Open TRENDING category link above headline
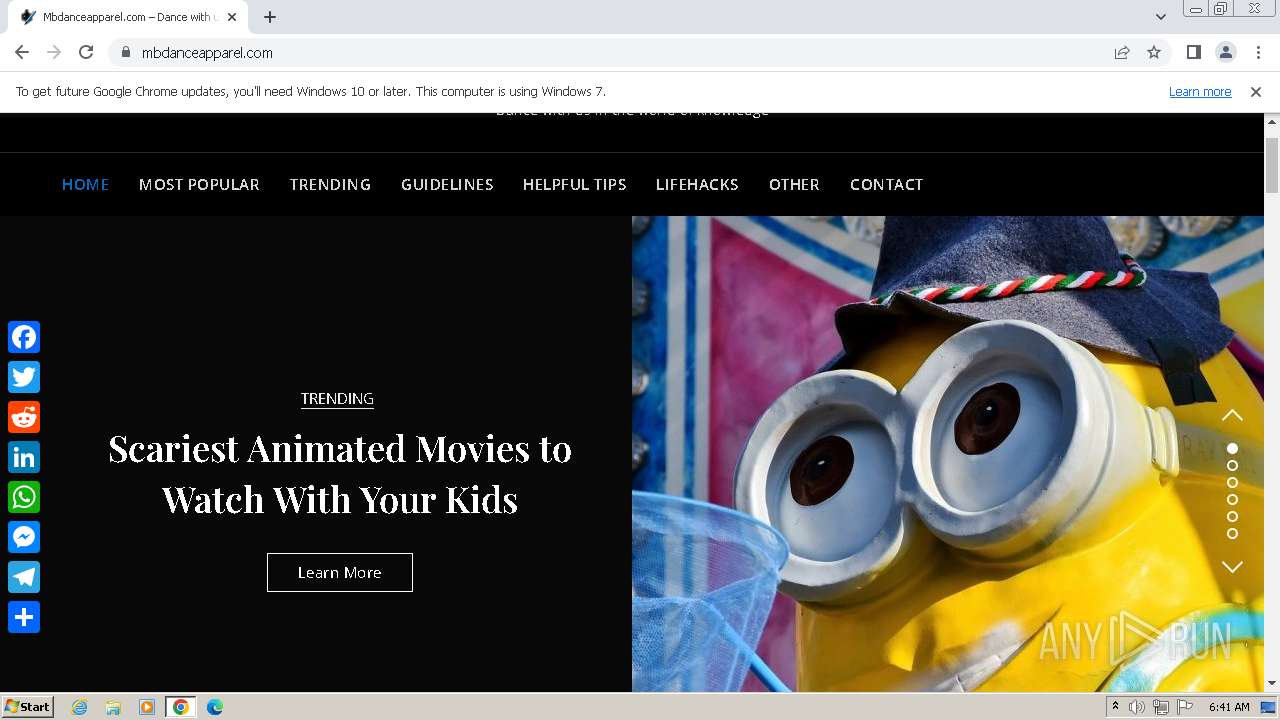1280x720 pixels. point(337,398)
